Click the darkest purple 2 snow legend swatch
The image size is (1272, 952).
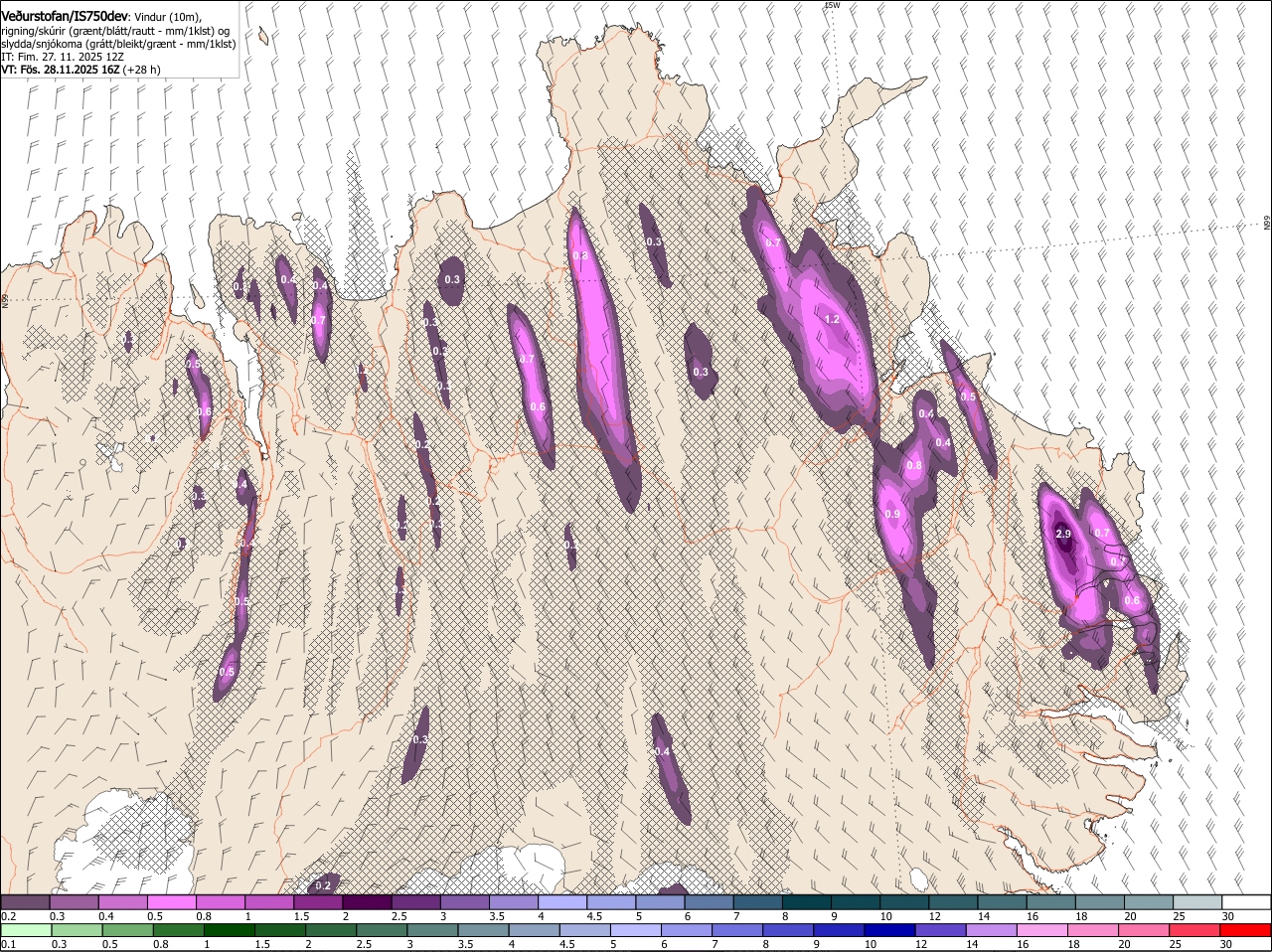tap(367, 902)
